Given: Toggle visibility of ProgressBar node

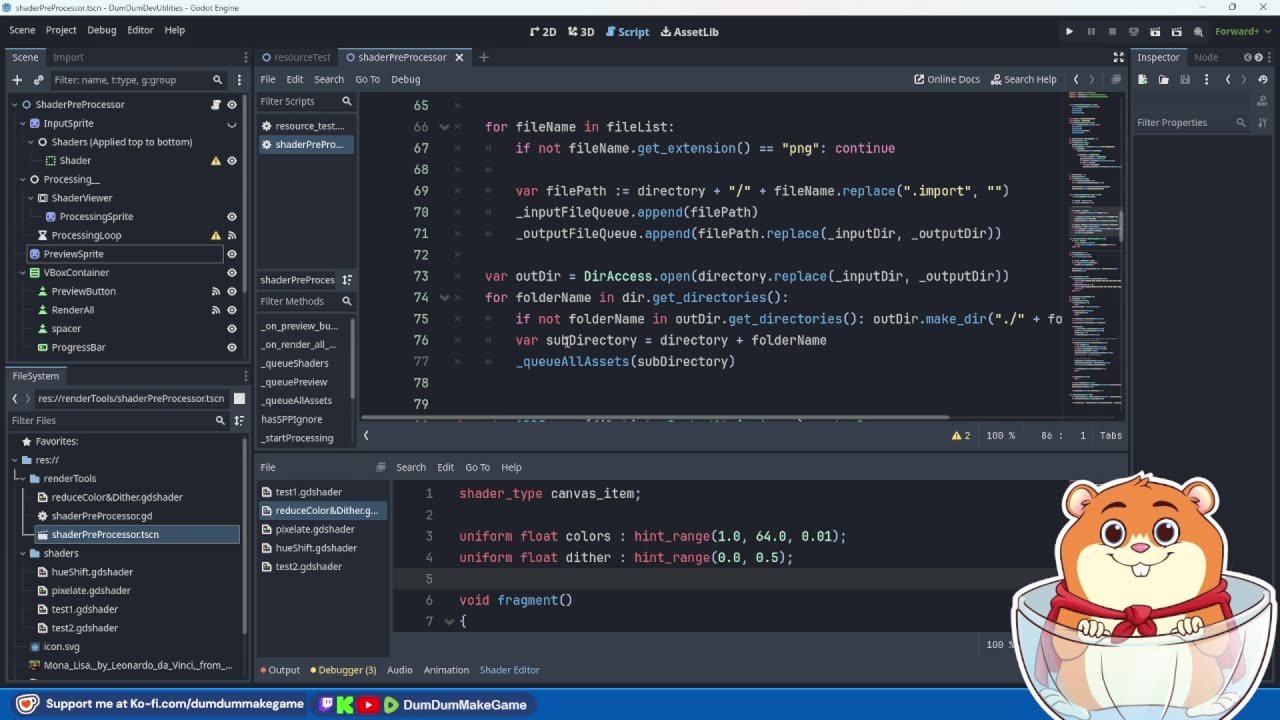Looking at the screenshot, I should click(x=232, y=348).
